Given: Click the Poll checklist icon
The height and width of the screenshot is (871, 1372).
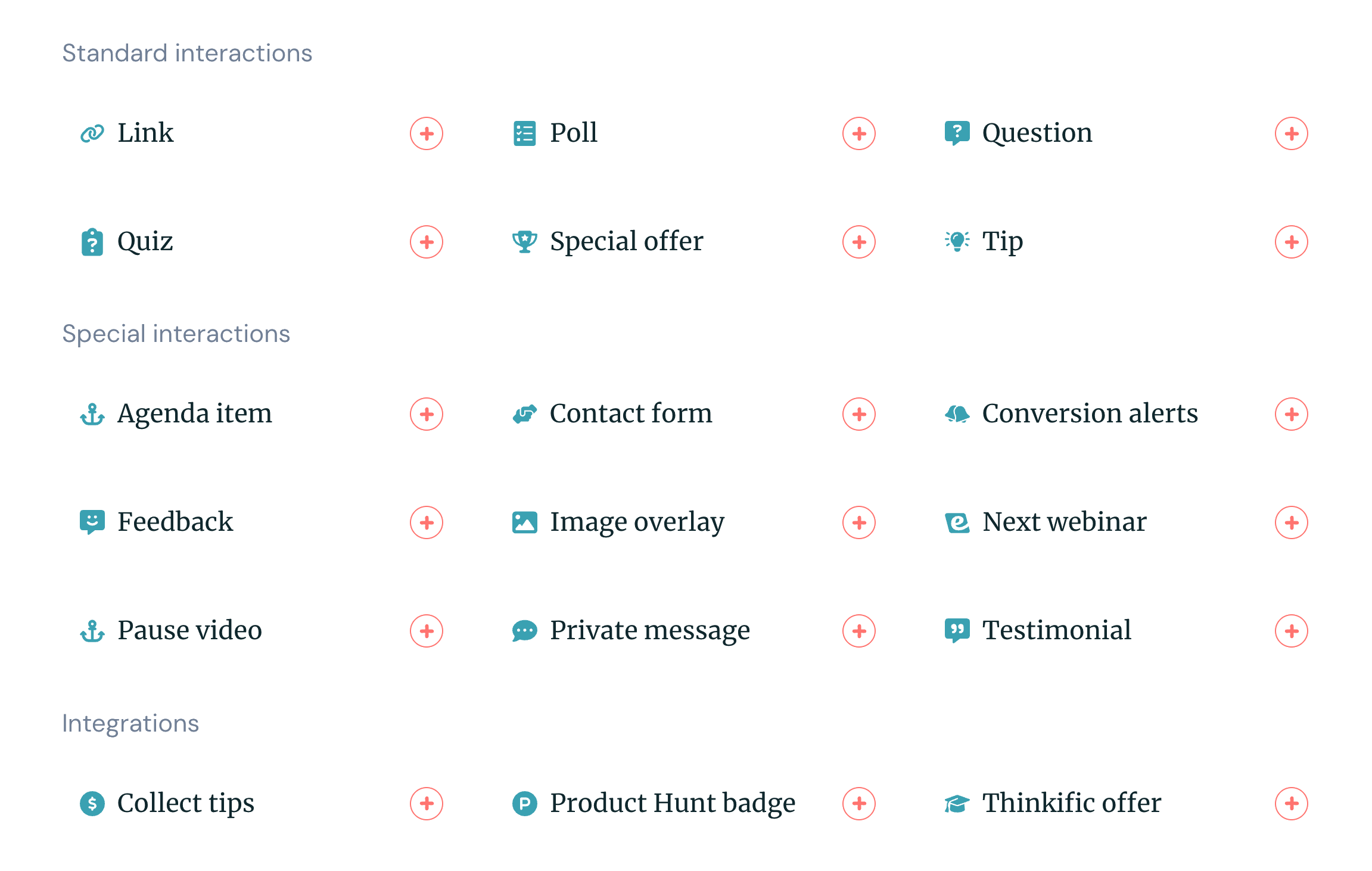Looking at the screenshot, I should [x=525, y=133].
